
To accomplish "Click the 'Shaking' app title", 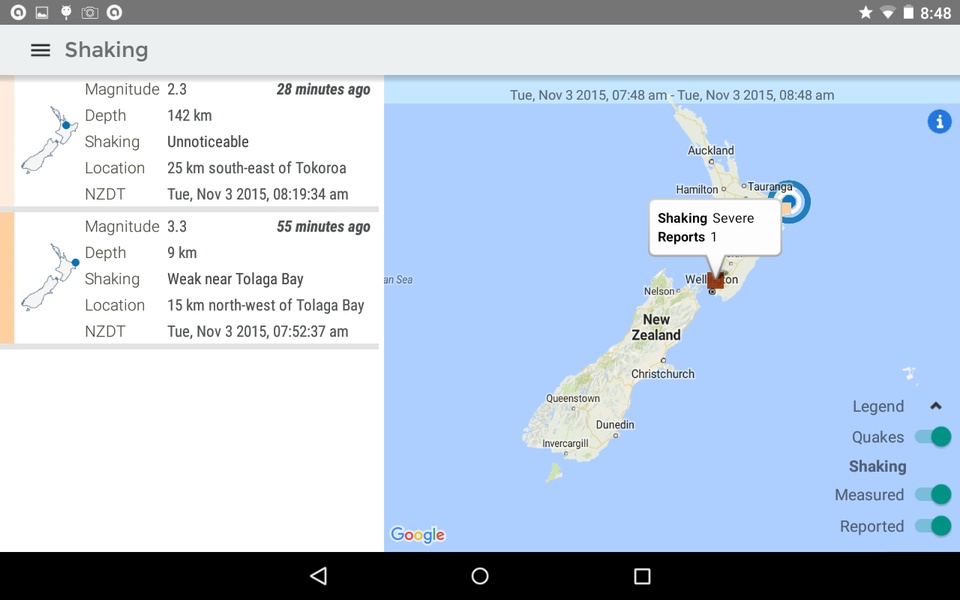I will pos(107,50).
